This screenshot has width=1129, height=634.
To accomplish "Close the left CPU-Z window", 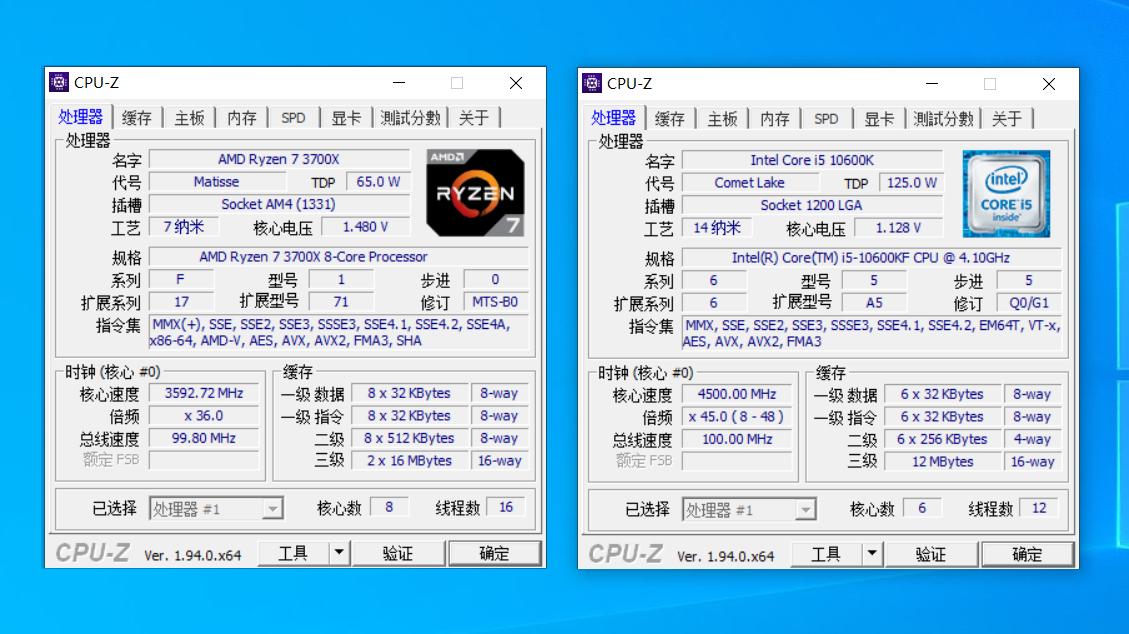I will point(516,83).
